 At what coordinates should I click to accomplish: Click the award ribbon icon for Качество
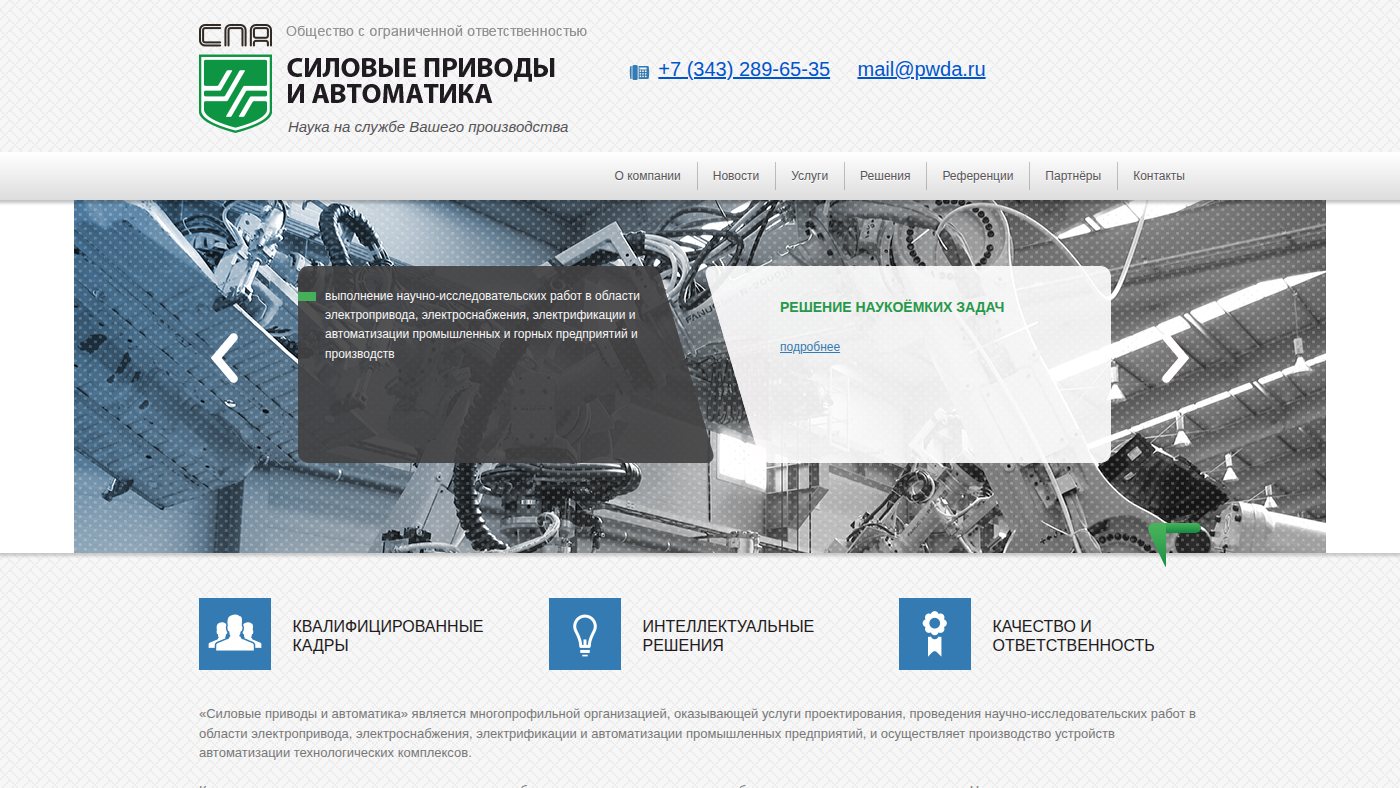point(935,634)
